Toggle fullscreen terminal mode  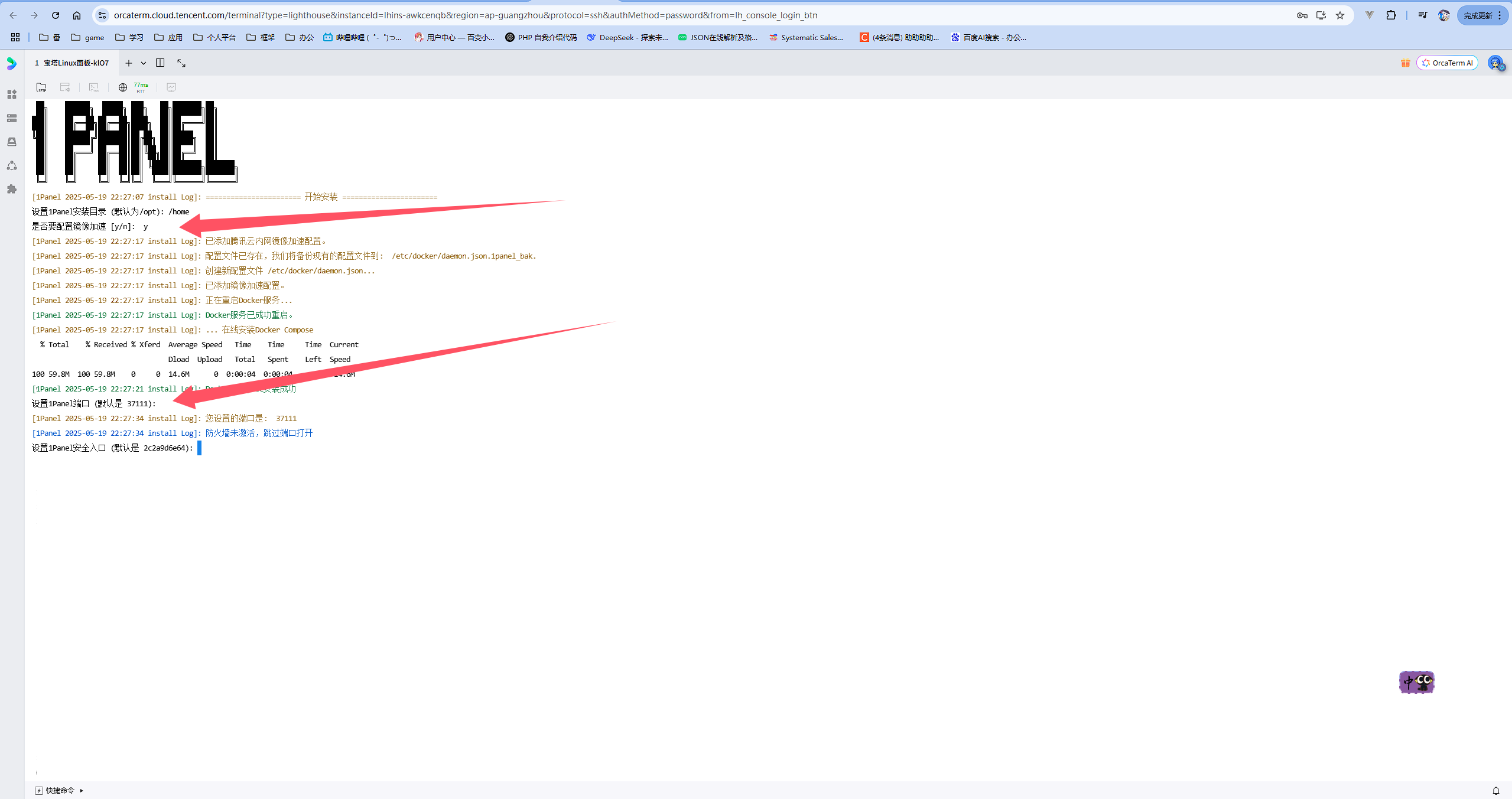[181, 63]
